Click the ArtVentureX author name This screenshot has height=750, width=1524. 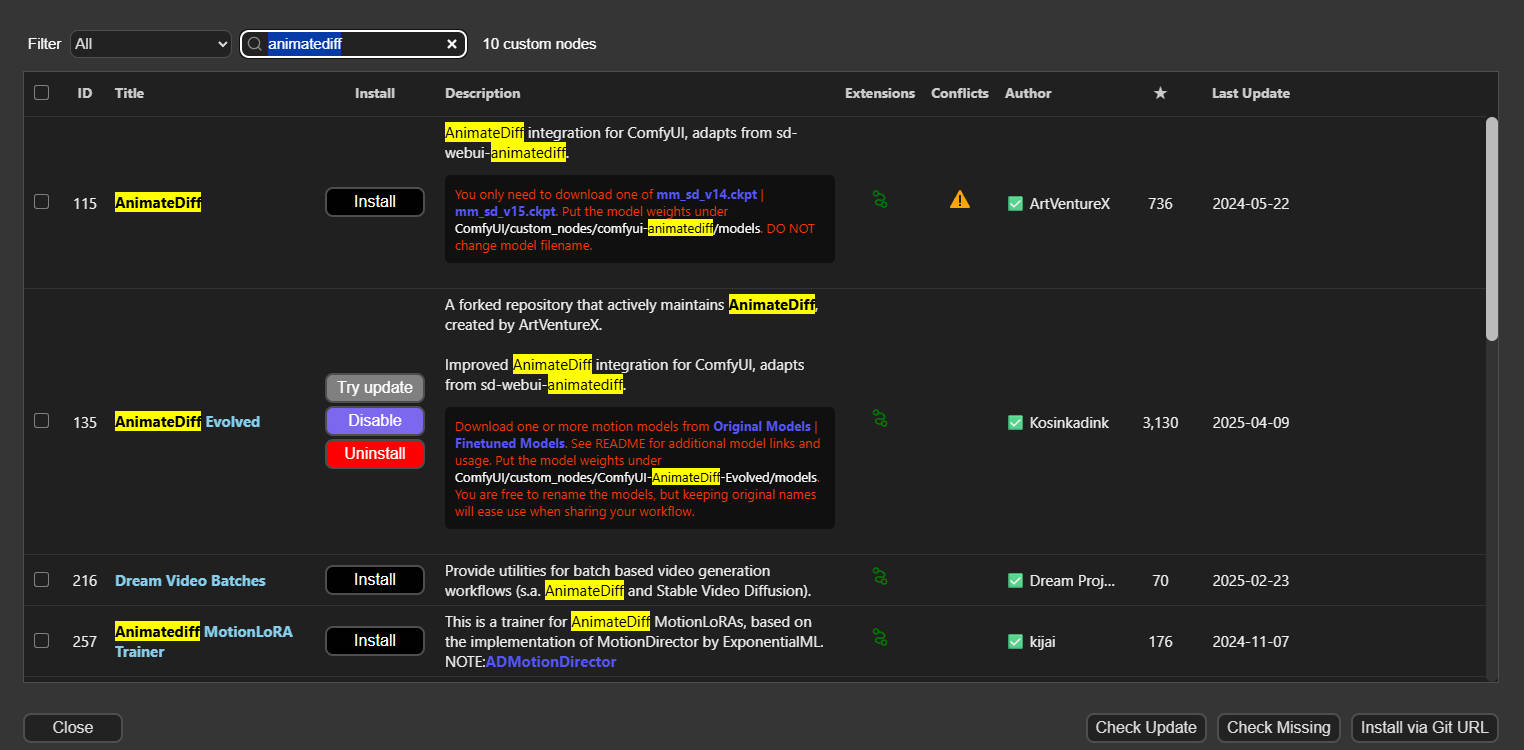coord(1070,203)
